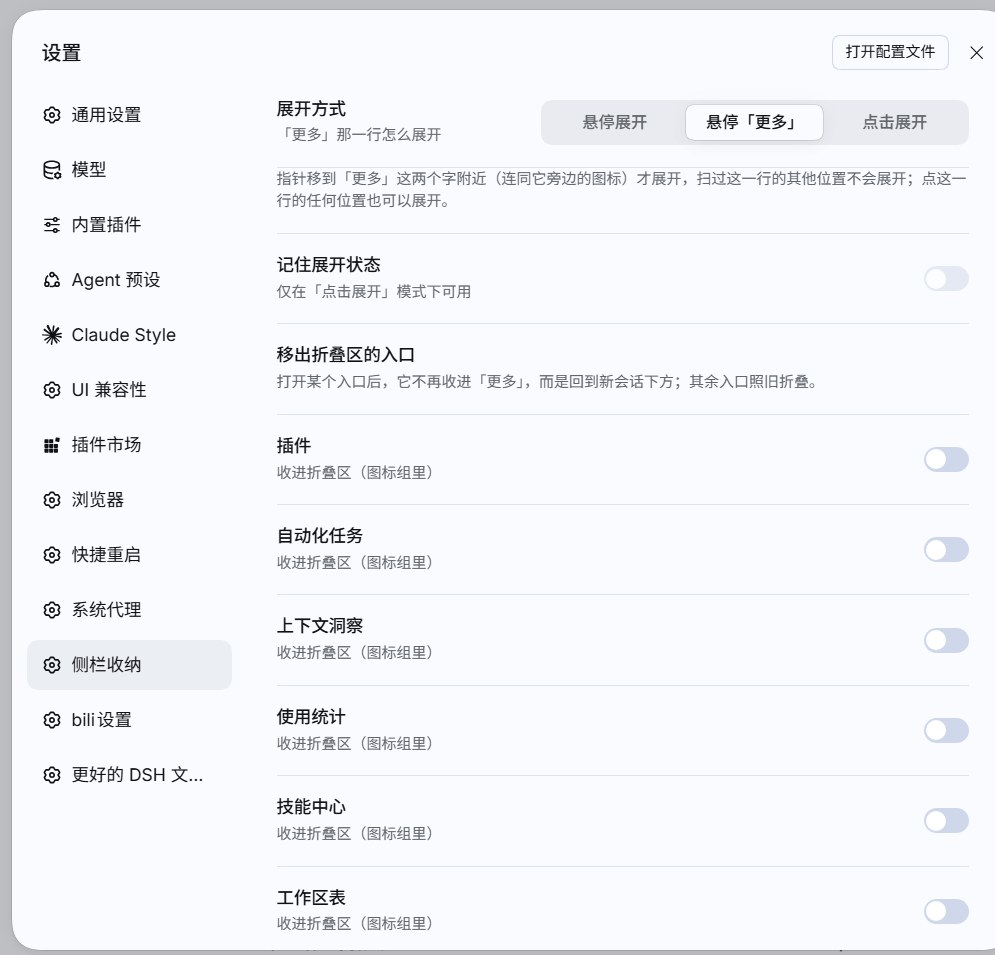Open the Claude Style settings
Image resolution: width=995 pixels, height=955 pixels.
coord(129,334)
